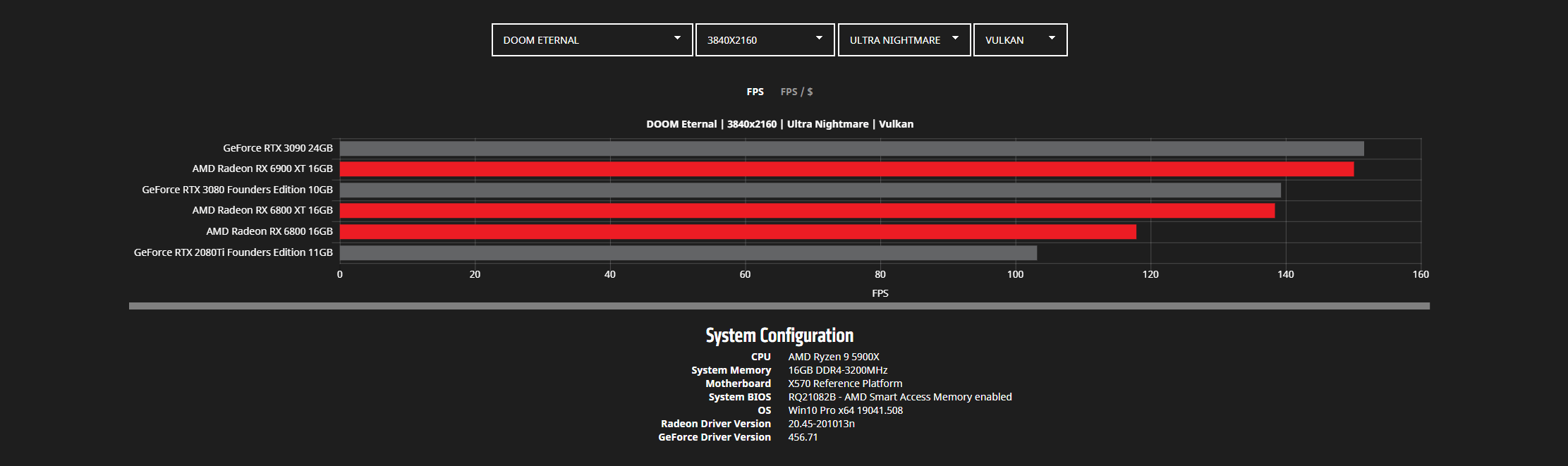Switch to the FPS tab
Screen dimensions: 1568x466
click(755, 92)
